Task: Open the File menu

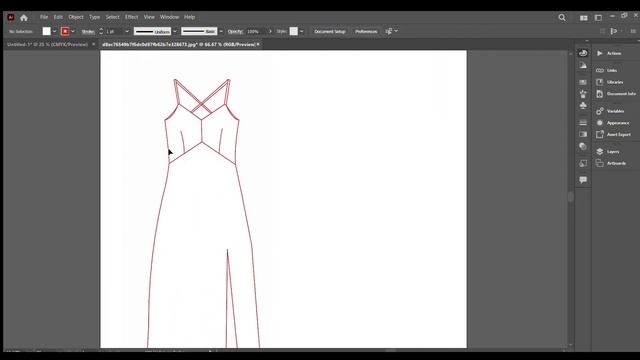Action: click(44, 17)
